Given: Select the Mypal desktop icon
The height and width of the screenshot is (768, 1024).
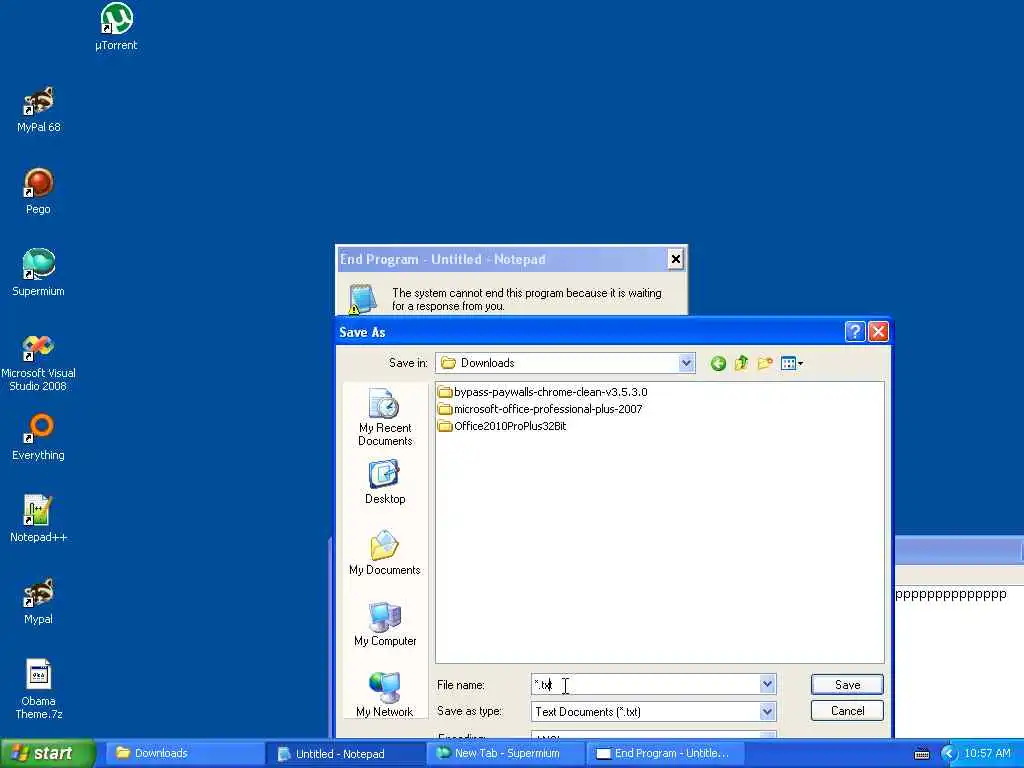Looking at the screenshot, I should pos(39,601).
